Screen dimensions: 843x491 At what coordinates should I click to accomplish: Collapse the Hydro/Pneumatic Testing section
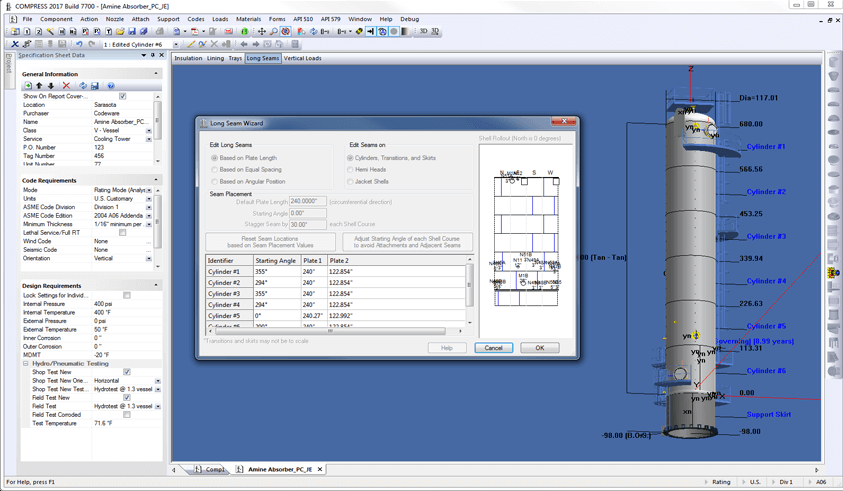point(26,364)
